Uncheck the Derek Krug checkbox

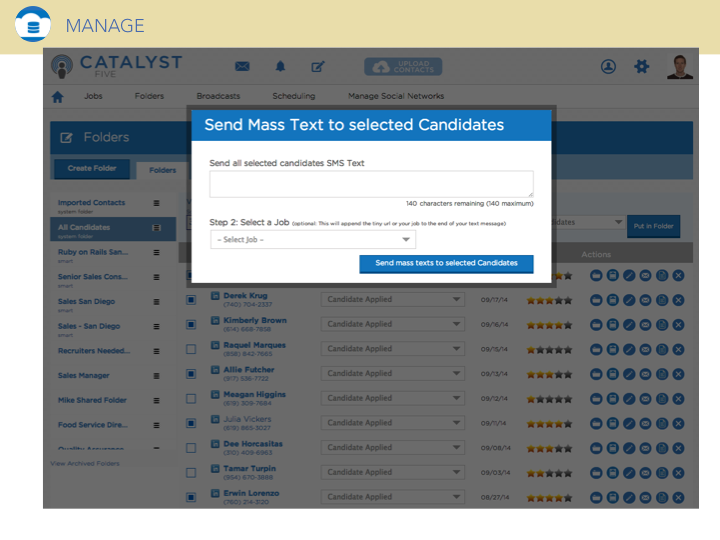(x=191, y=299)
